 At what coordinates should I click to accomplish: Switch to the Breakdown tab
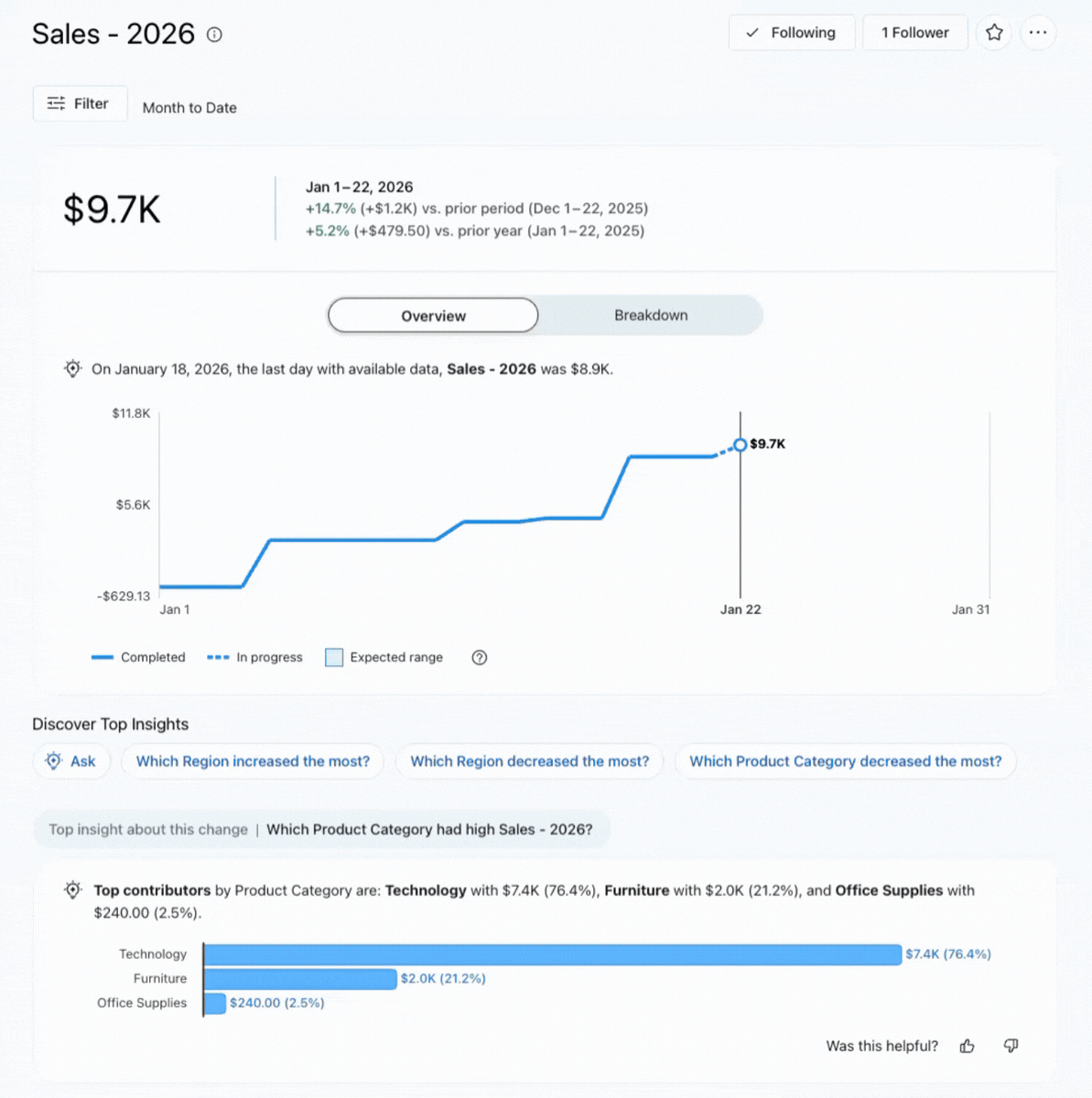[x=650, y=316]
